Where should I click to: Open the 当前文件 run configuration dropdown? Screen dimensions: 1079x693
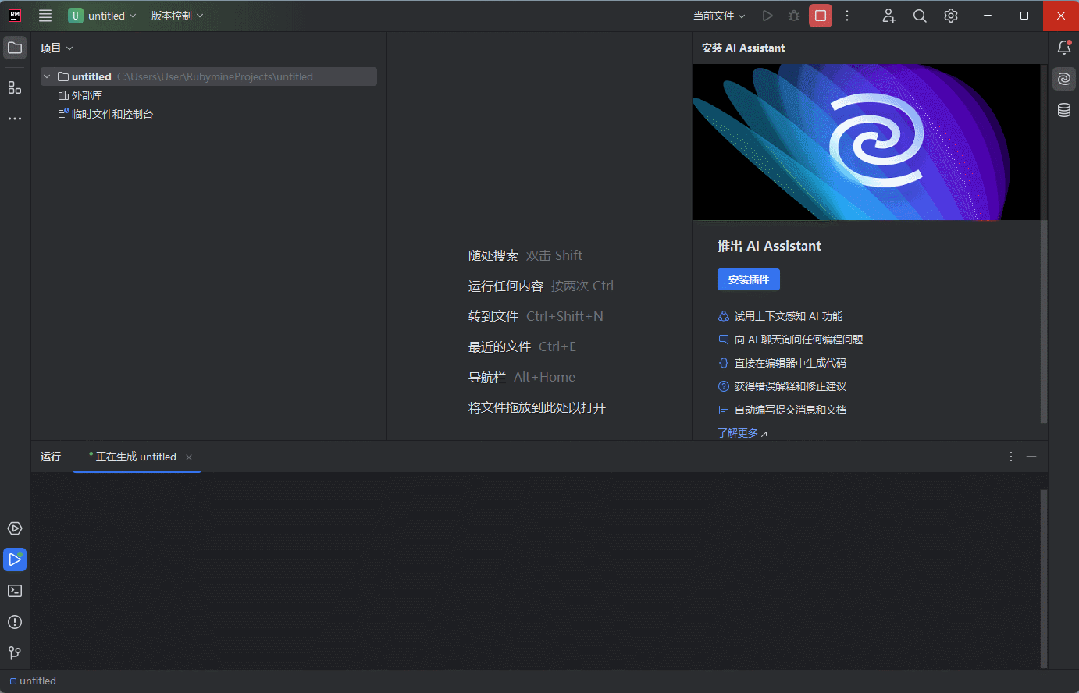click(719, 16)
